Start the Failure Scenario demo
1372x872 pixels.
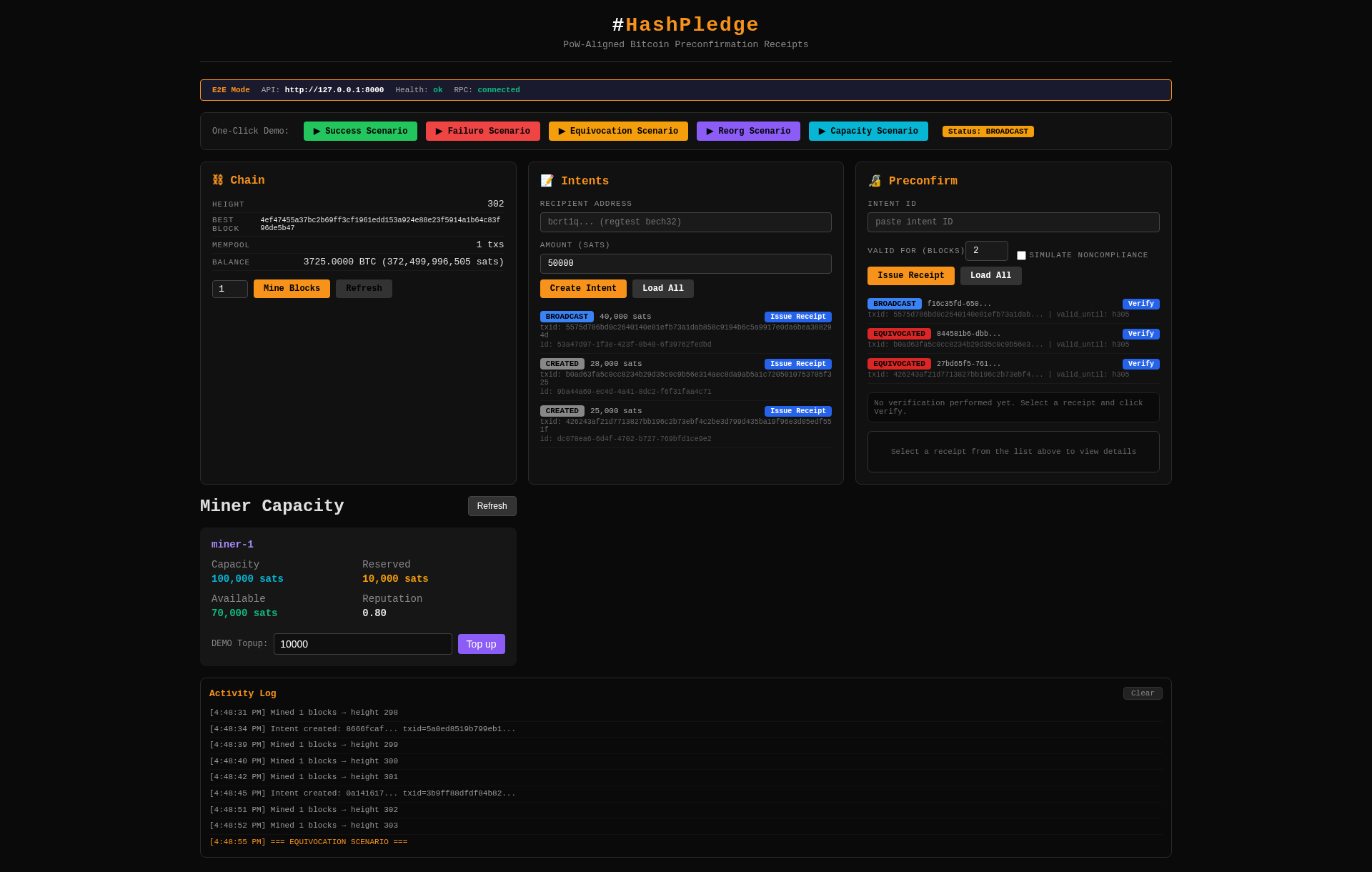coord(482,132)
